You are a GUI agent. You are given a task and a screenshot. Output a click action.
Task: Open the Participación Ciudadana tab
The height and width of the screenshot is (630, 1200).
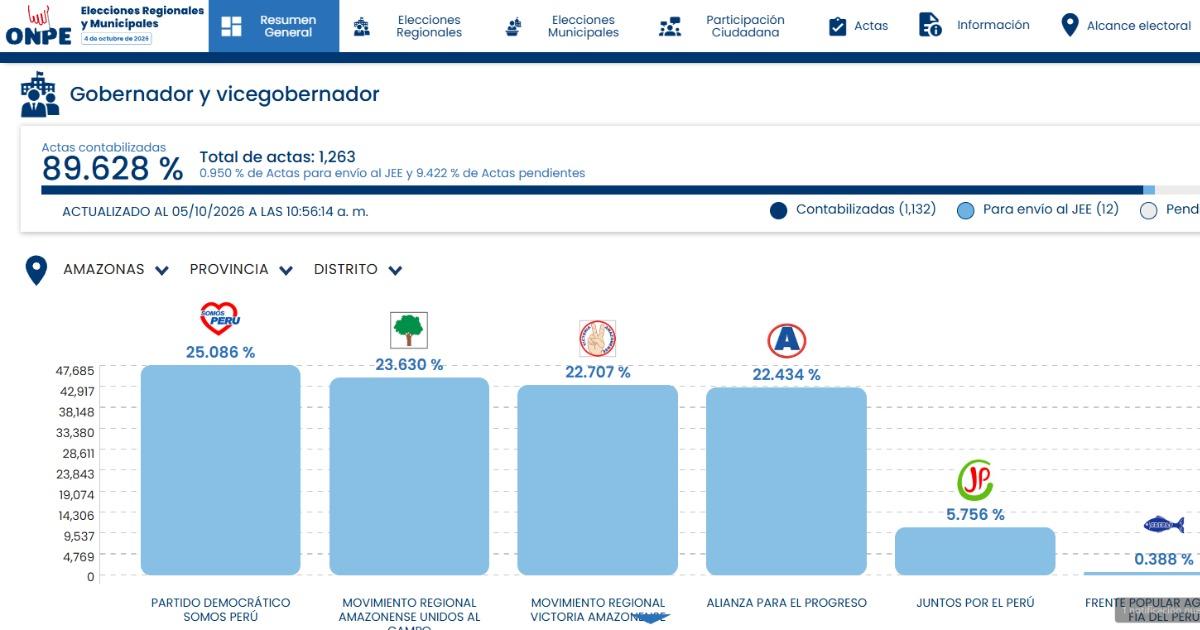(722, 26)
